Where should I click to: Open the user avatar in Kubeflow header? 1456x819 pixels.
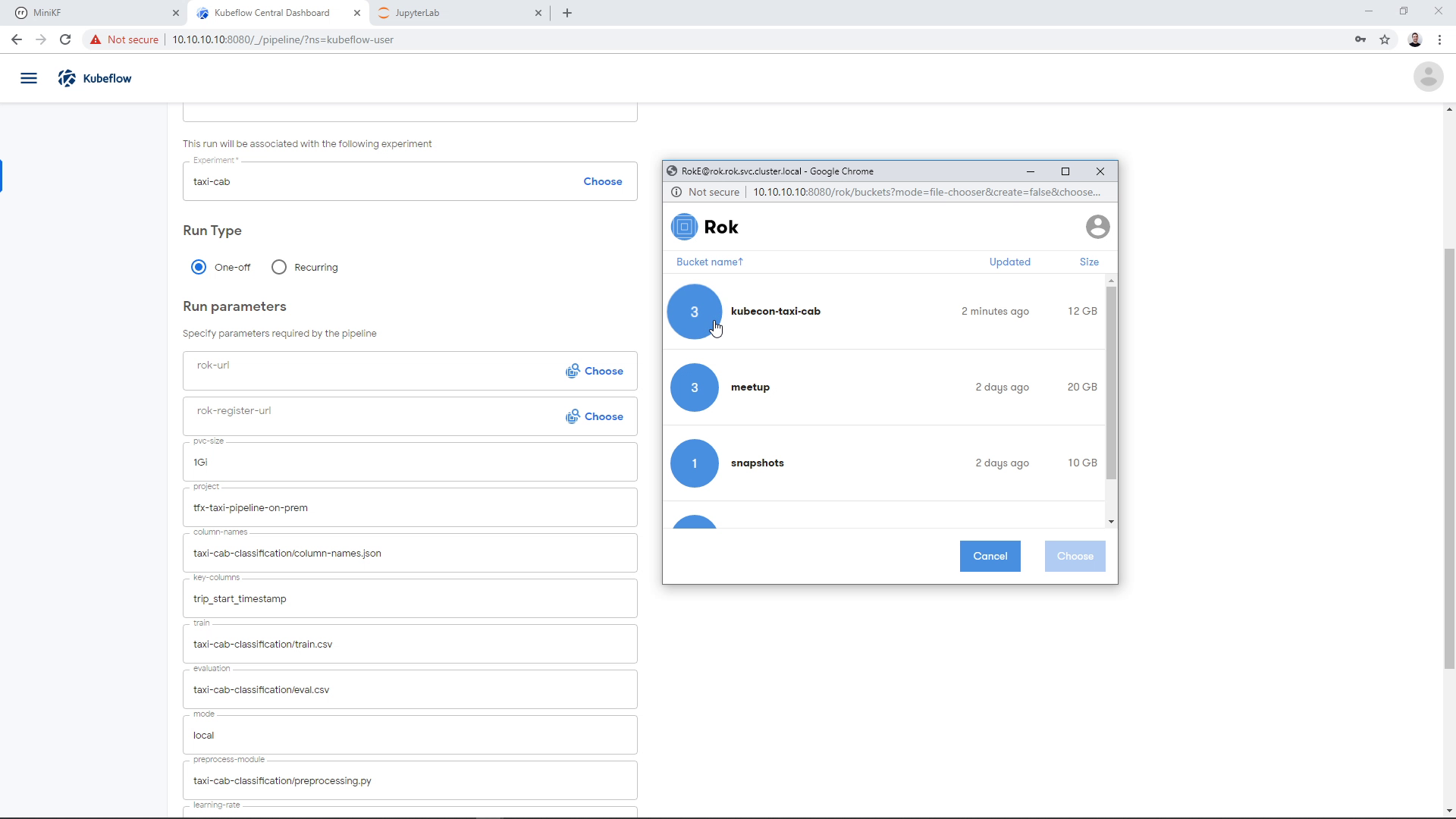(x=1428, y=77)
